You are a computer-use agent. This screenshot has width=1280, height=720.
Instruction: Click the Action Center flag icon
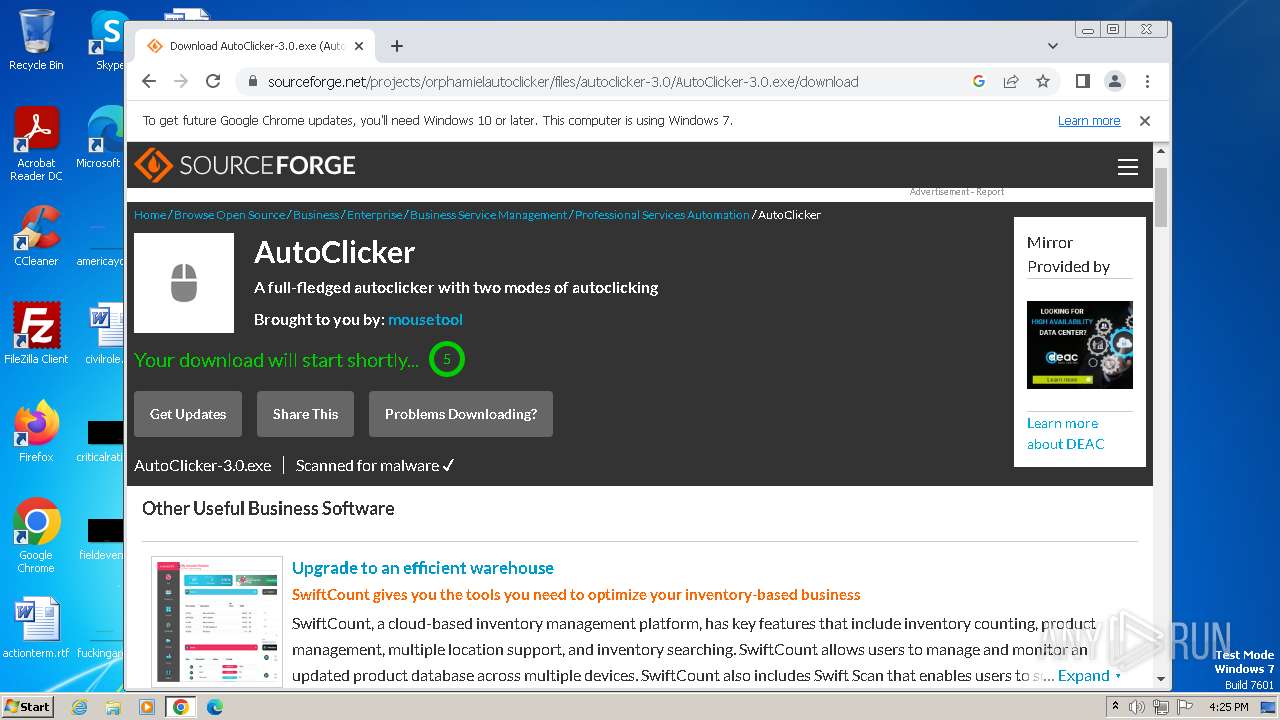point(1185,707)
